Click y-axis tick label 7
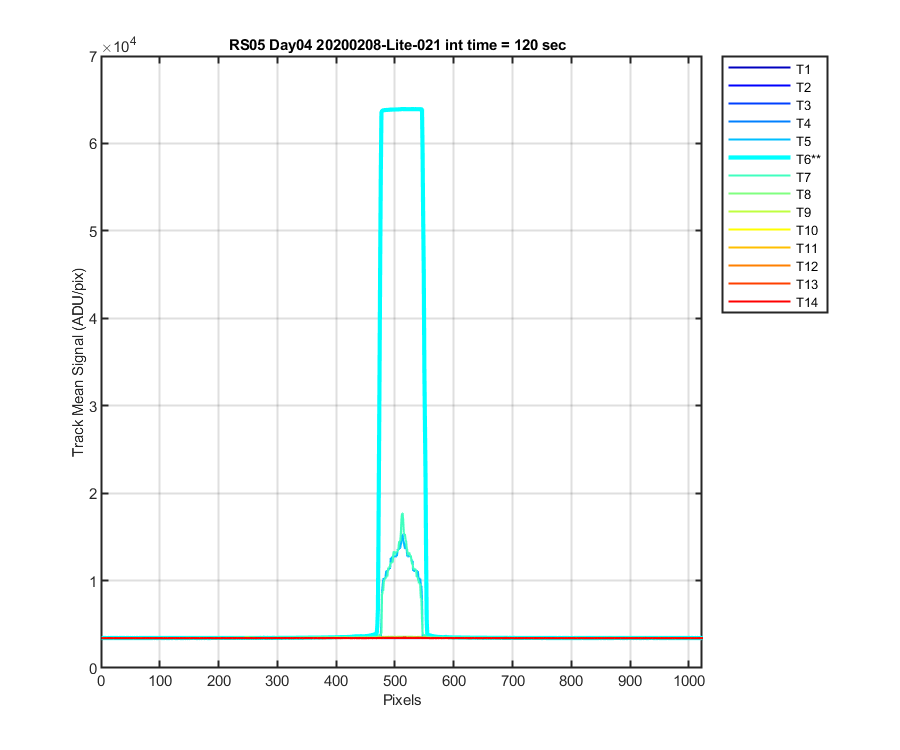This screenshot has height=750, width=900. pyautogui.click(x=93, y=57)
